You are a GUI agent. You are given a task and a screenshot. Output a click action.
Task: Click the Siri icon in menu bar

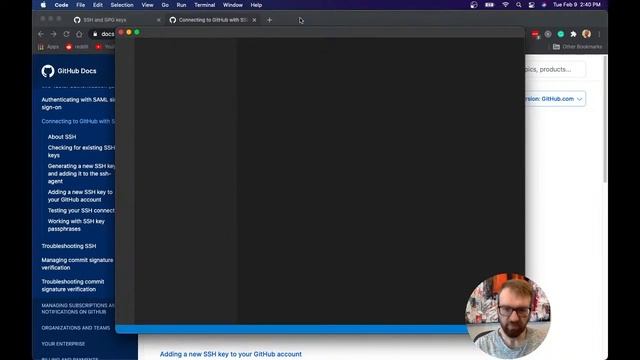[544, 5]
